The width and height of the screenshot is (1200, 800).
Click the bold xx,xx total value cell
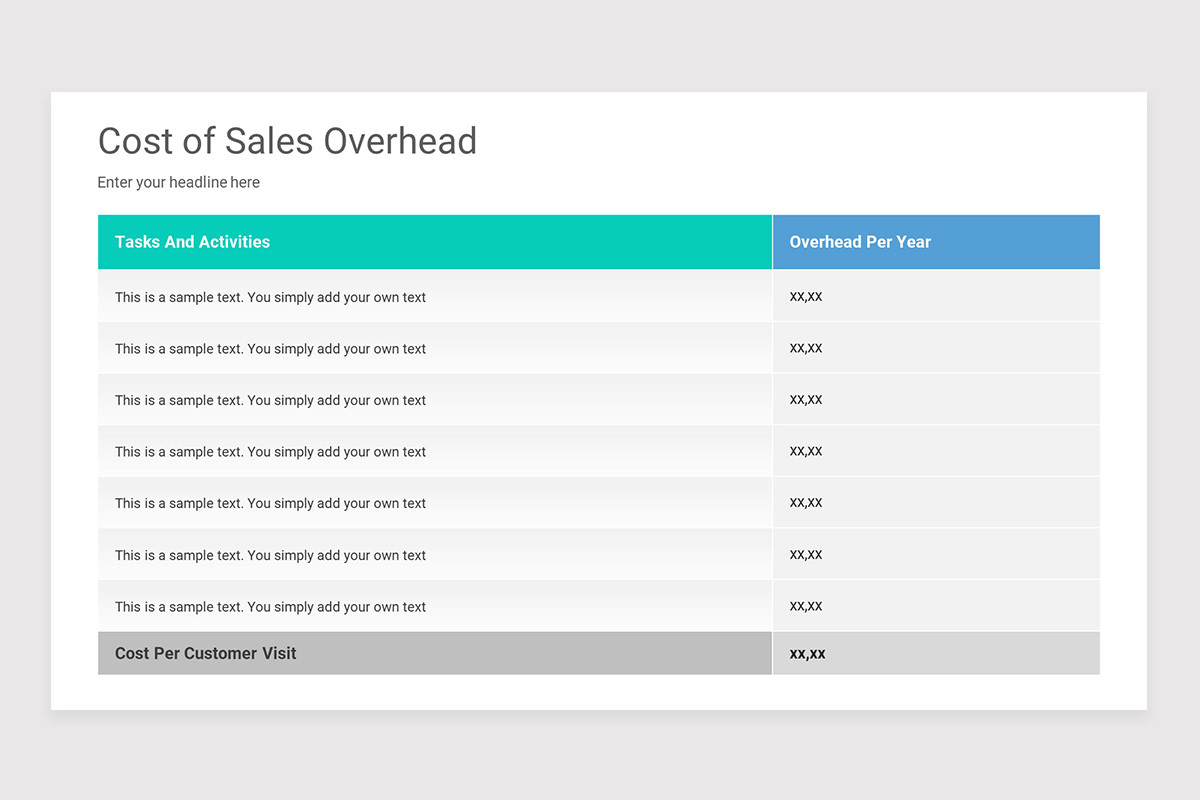coord(805,653)
